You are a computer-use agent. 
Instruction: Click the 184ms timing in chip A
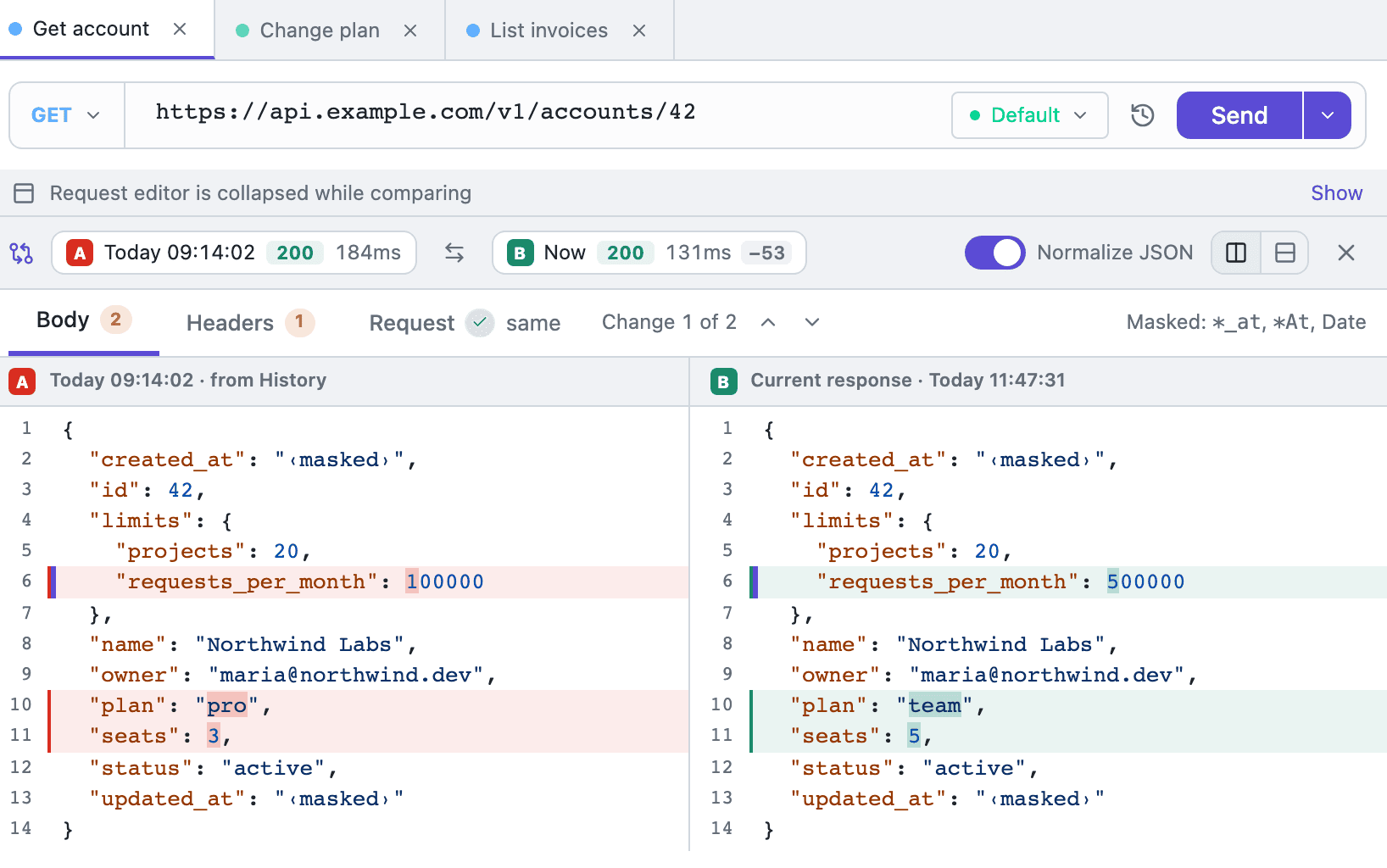(368, 253)
